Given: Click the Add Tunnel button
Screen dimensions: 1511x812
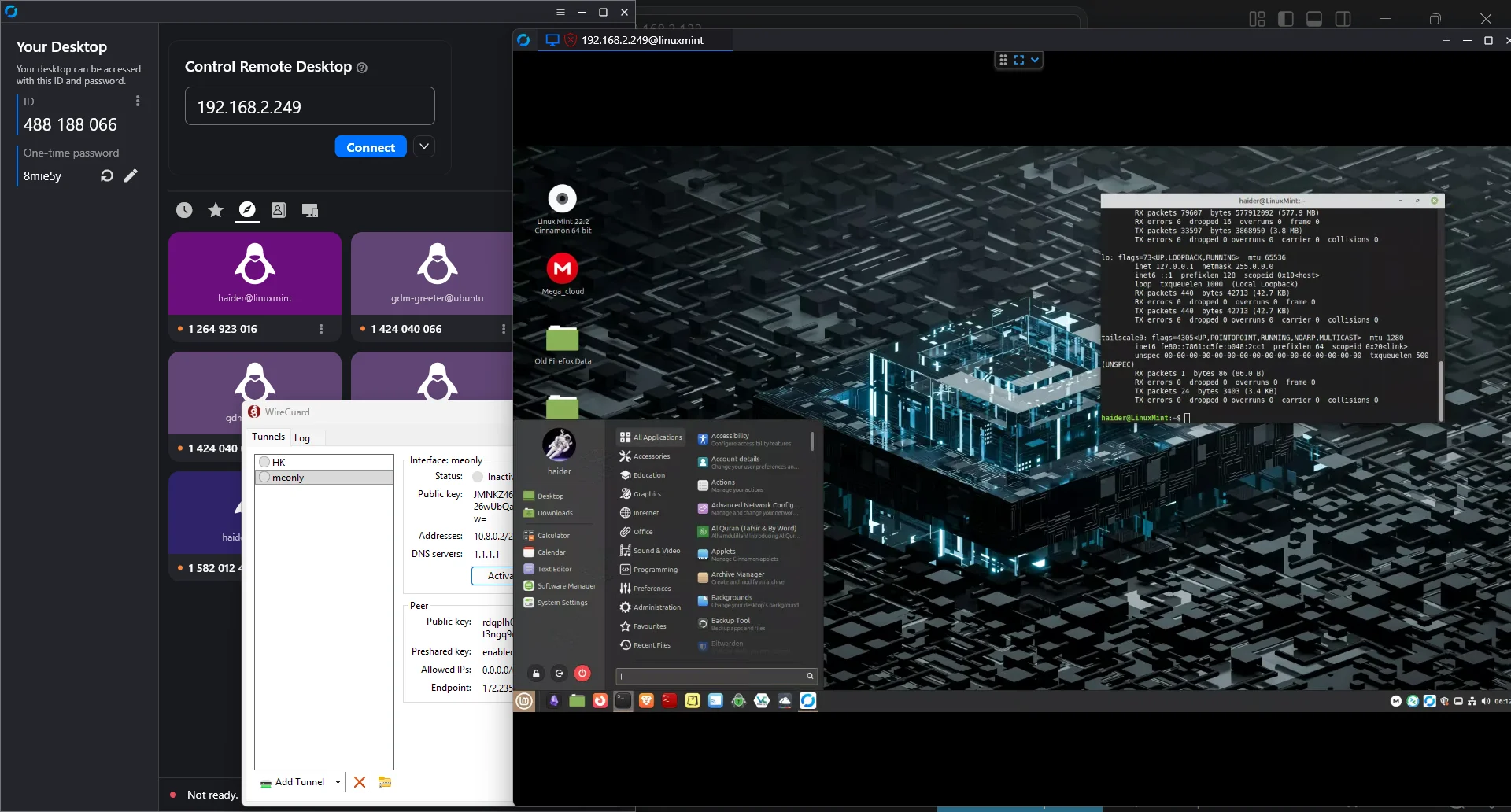Looking at the screenshot, I should pyautogui.click(x=293, y=782).
